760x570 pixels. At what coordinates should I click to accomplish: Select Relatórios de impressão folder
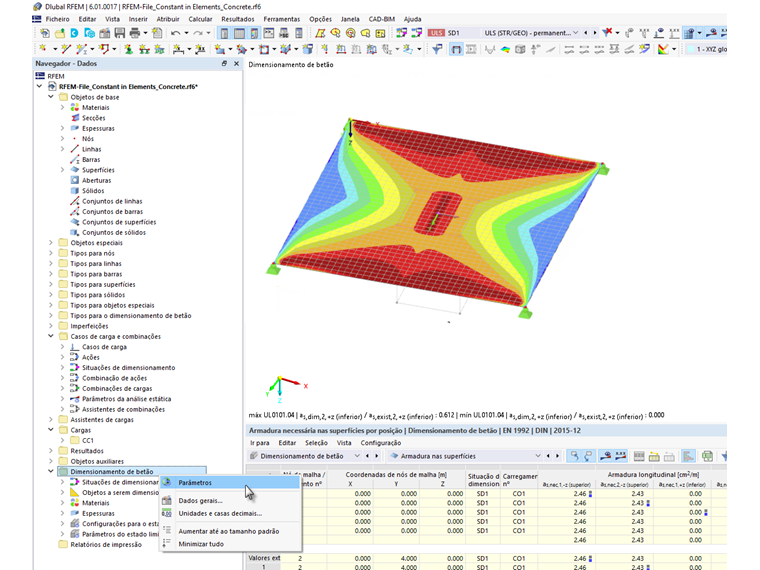click(106, 544)
